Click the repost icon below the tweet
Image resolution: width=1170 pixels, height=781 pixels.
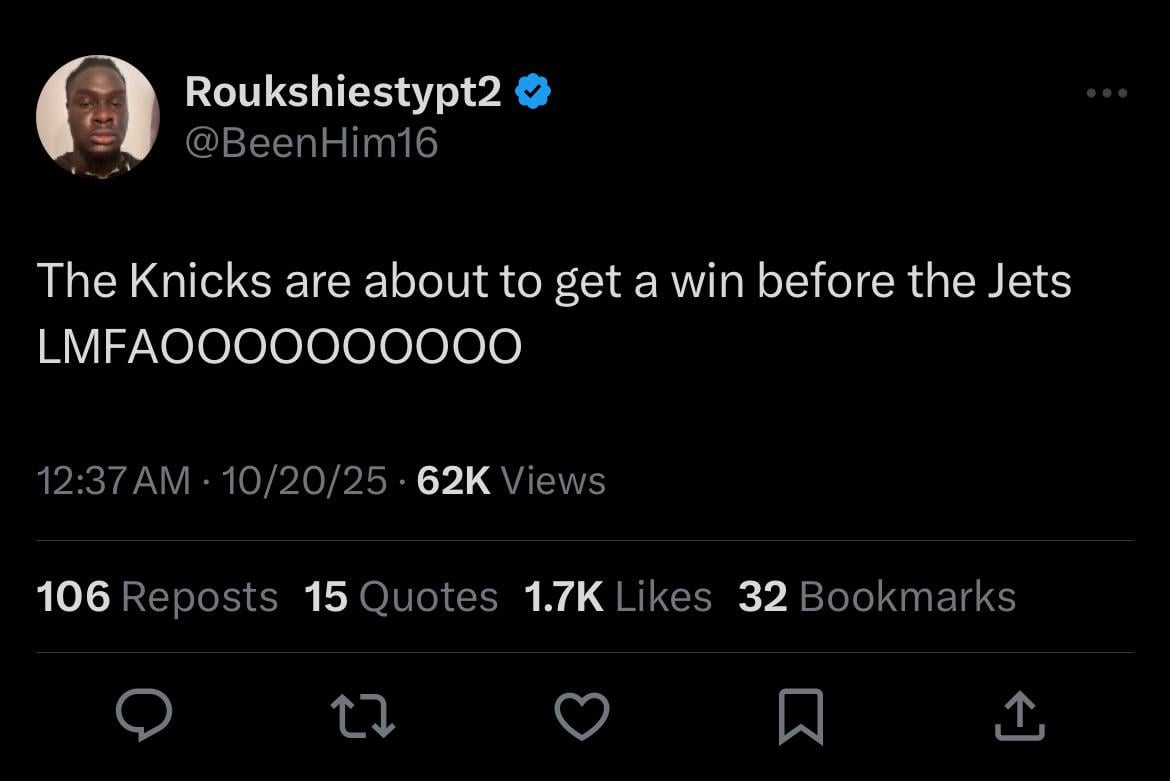364,715
